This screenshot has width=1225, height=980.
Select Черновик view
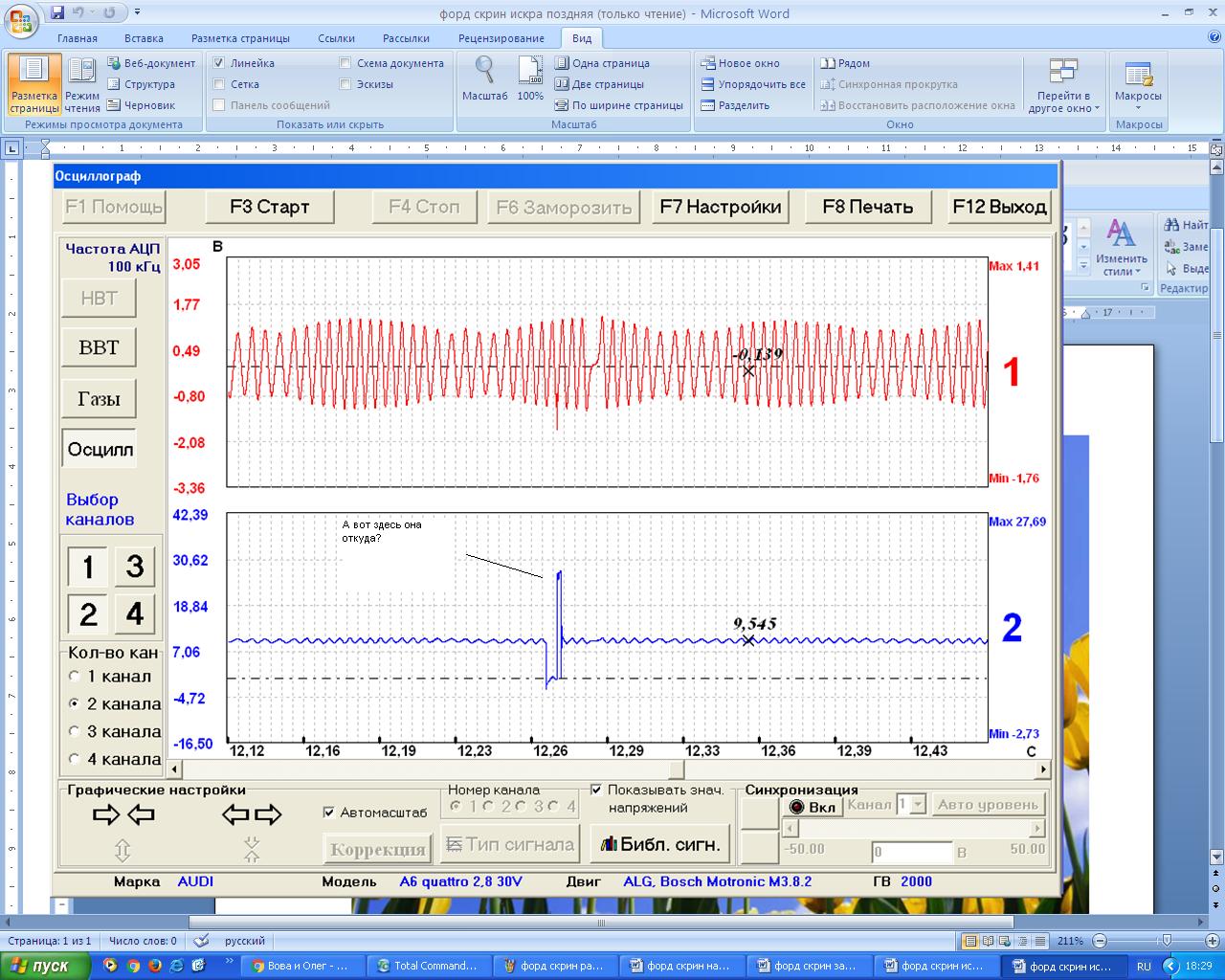142,105
